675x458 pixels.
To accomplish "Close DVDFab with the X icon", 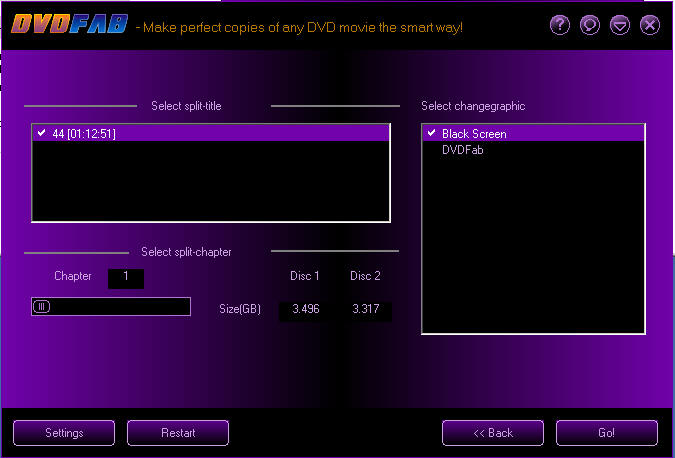I will [650, 25].
